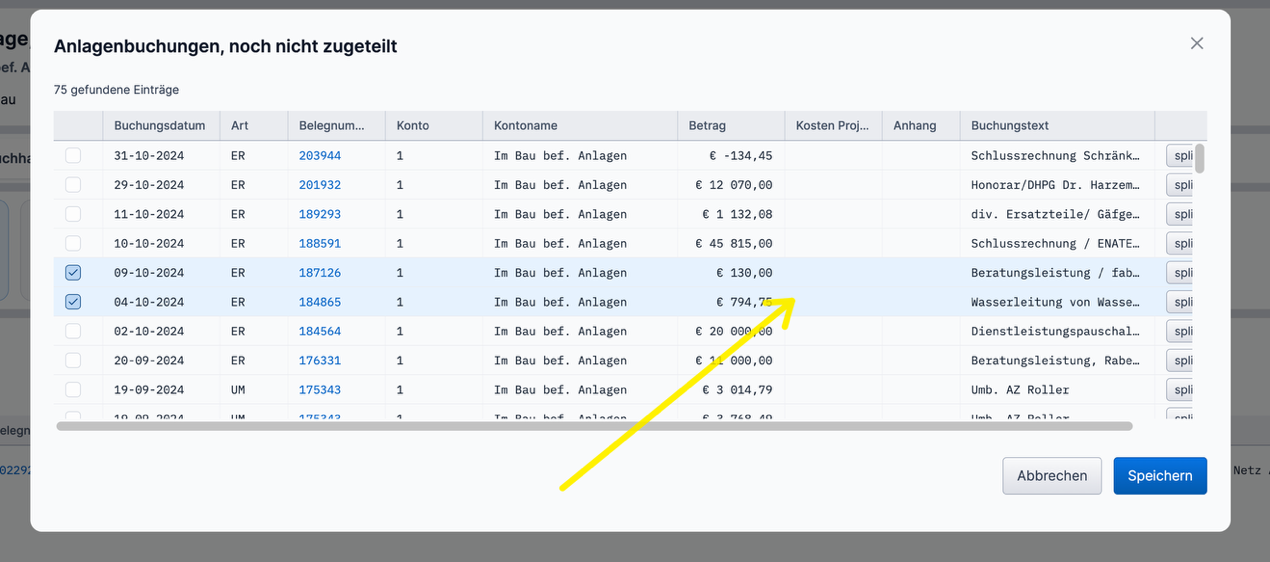The height and width of the screenshot is (562, 1270).
Task: Click booking text Honorar/DHPG Dr. Harzem
Action: click(1056, 185)
